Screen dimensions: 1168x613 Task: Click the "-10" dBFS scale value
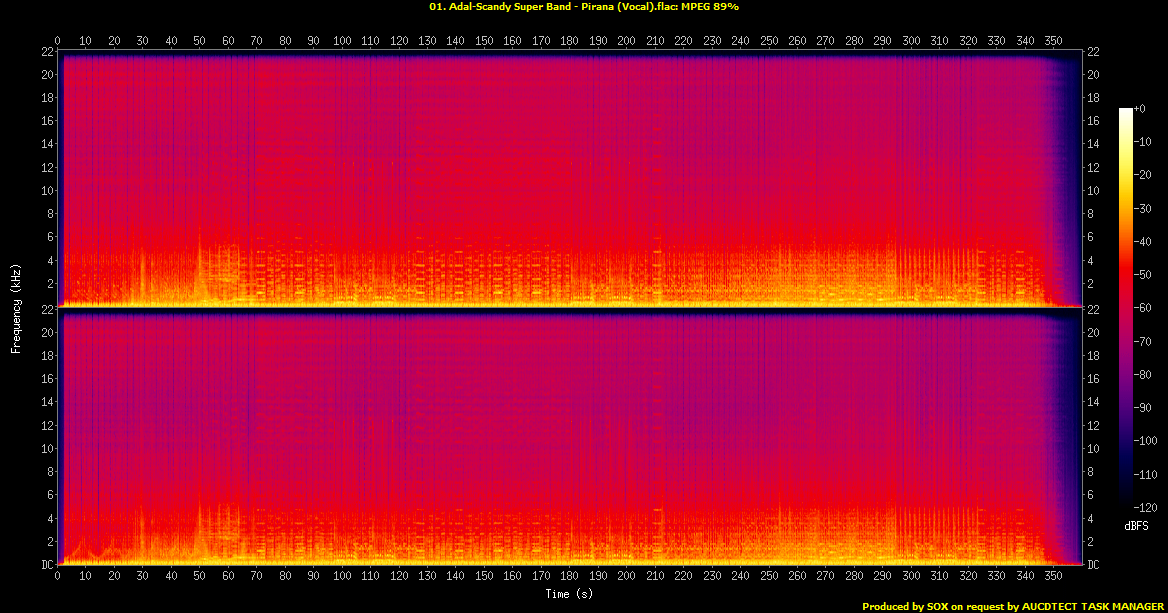click(x=1143, y=142)
